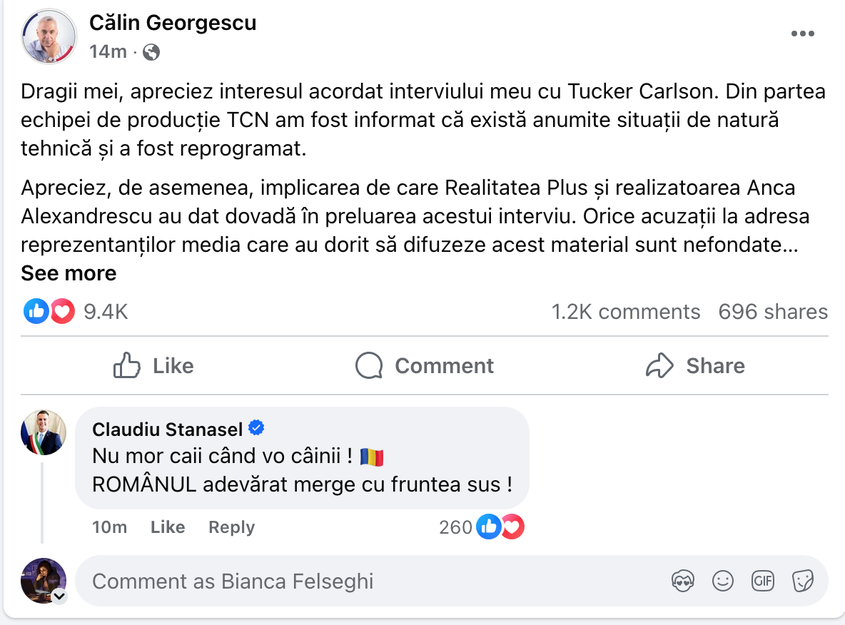This screenshot has height=625, width=845.
Task: Open Călin Georgescu's profile picture
Action: coord(48,36)
